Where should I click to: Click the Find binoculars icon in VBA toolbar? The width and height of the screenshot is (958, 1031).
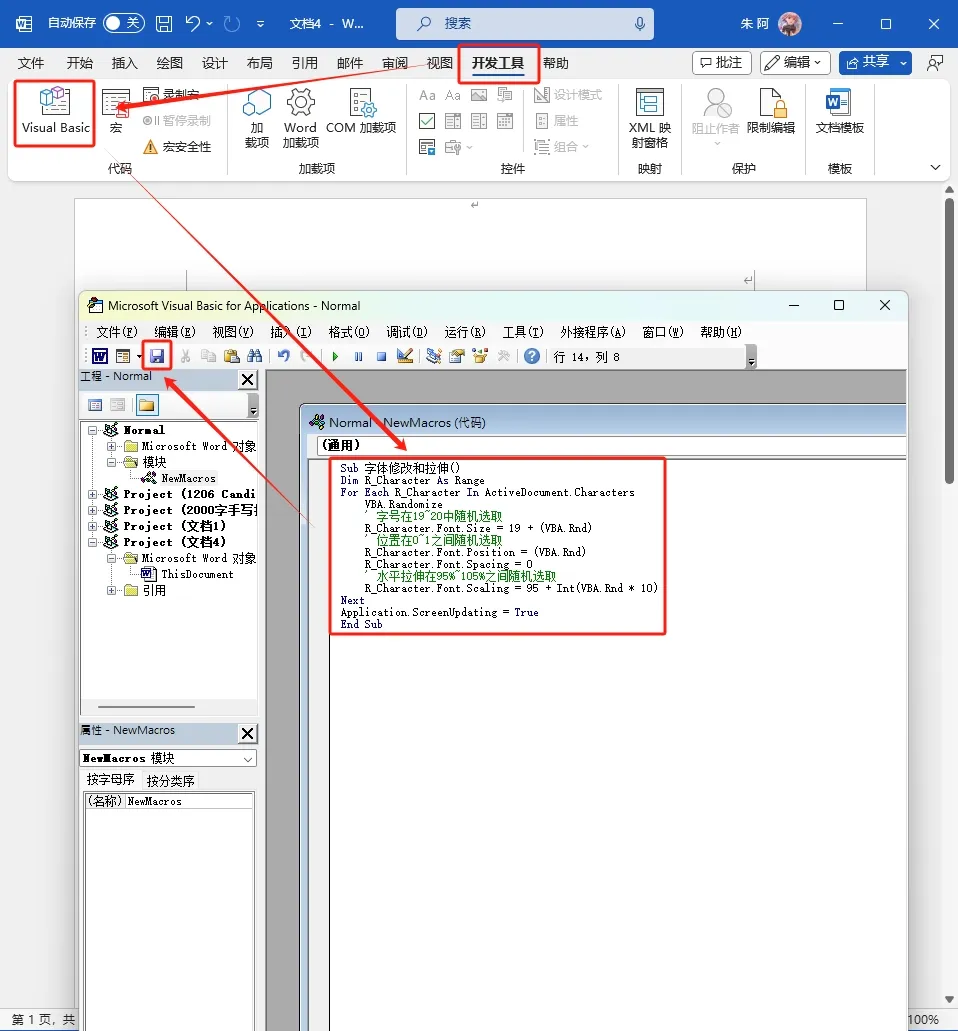(254, 356)
